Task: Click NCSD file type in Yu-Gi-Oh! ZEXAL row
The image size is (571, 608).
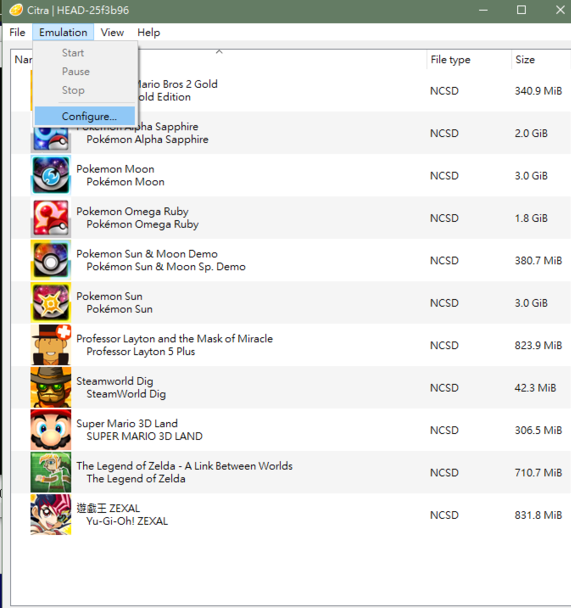Action: [x=444, y=515]
